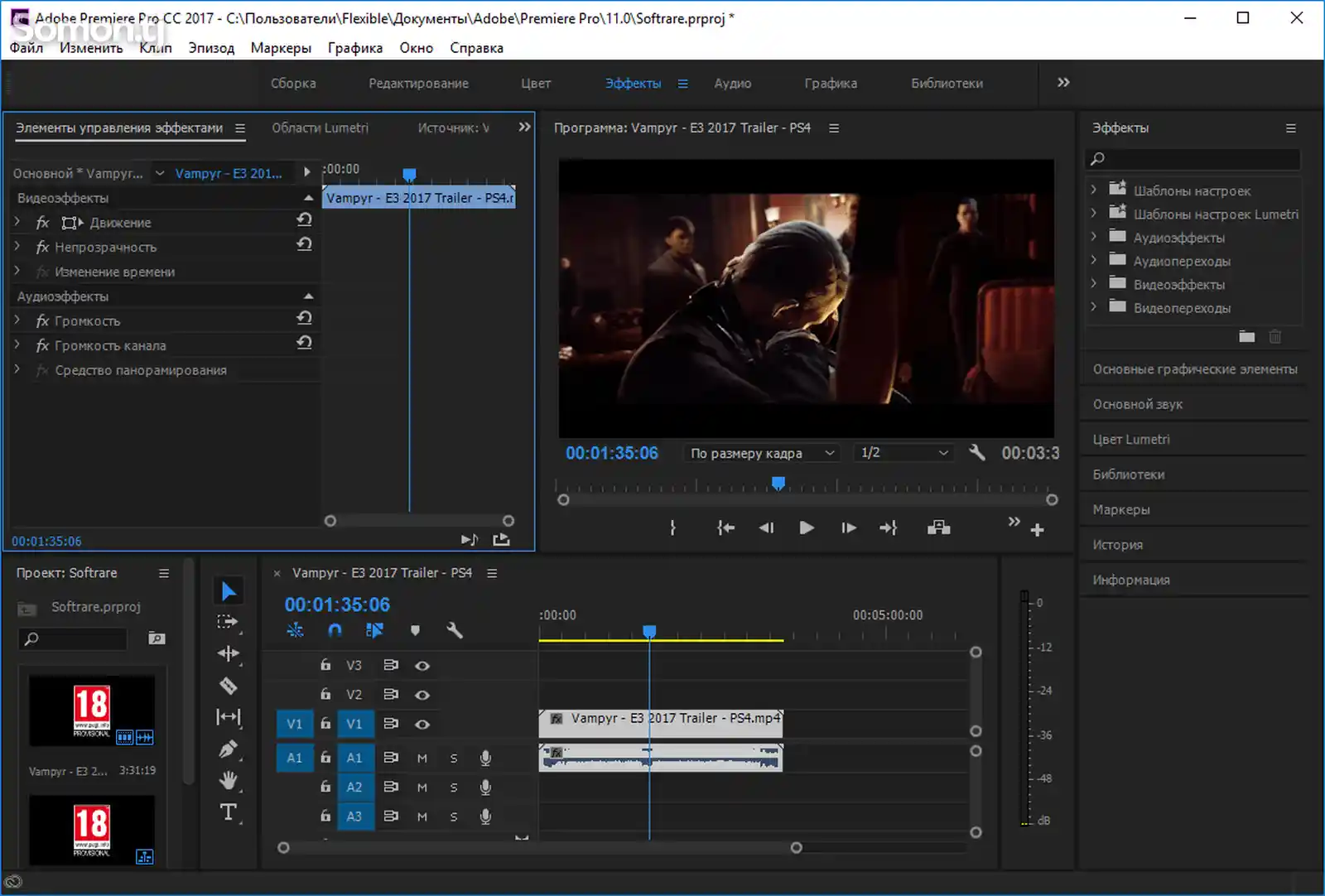The width and height of the screenshot is (1325, 896).
Task: Step forward one frame in program monitor
Action: [849, 527]
